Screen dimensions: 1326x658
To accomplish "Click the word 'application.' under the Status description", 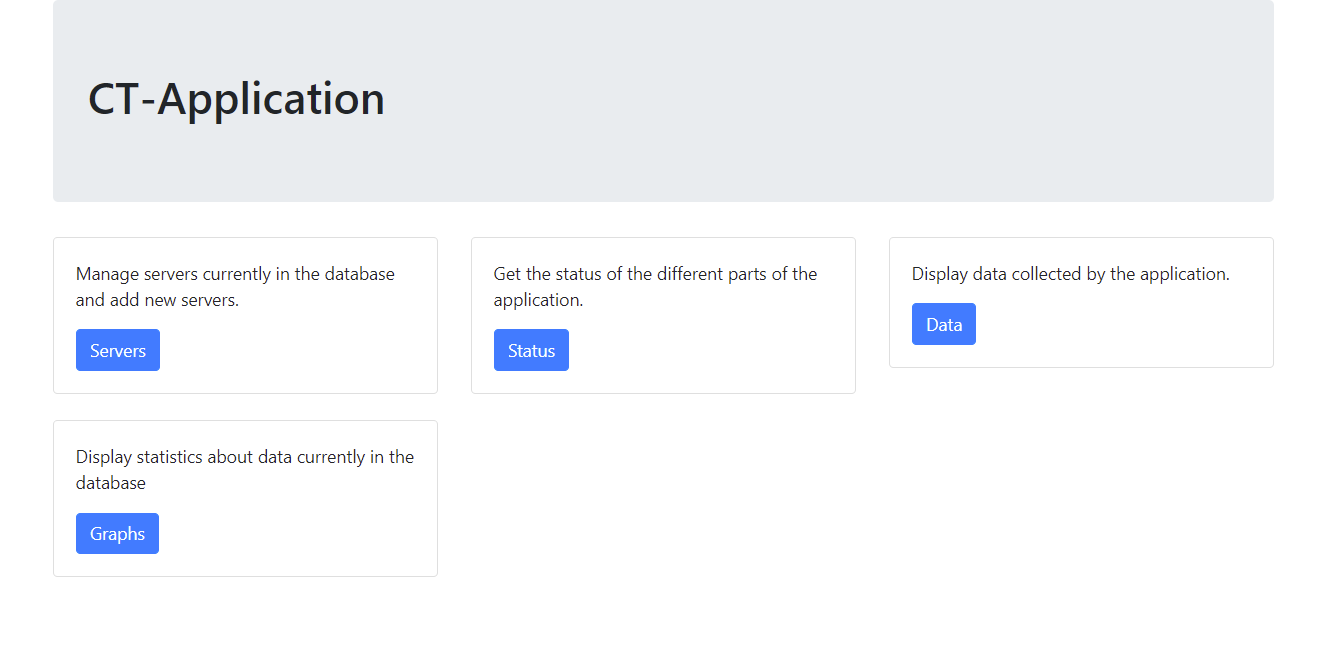I will [538, 300].
